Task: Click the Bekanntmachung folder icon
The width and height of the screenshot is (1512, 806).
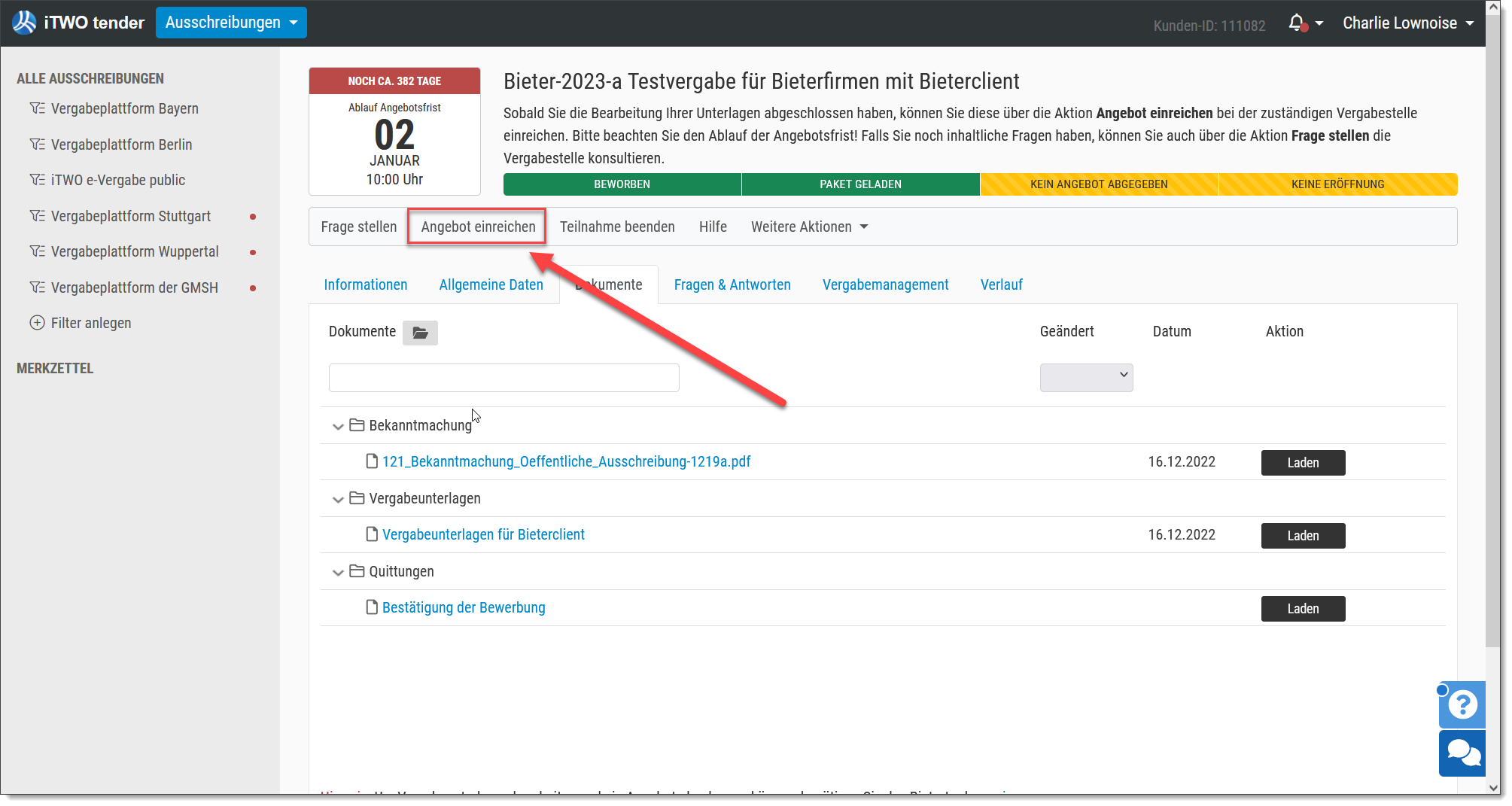Action: pyautogui.click(x=357, y=425)
